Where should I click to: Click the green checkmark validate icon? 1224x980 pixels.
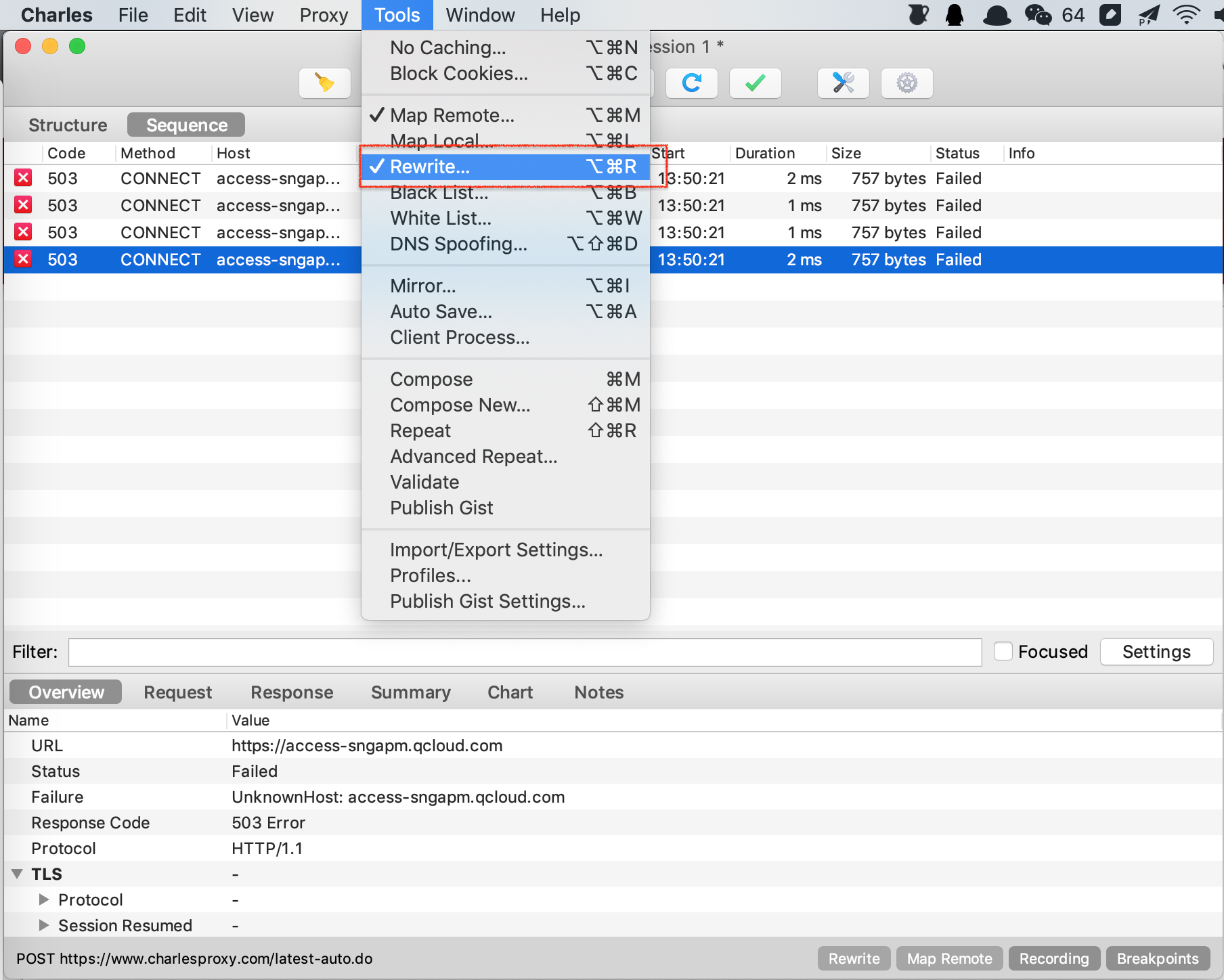tap(755, 83)
